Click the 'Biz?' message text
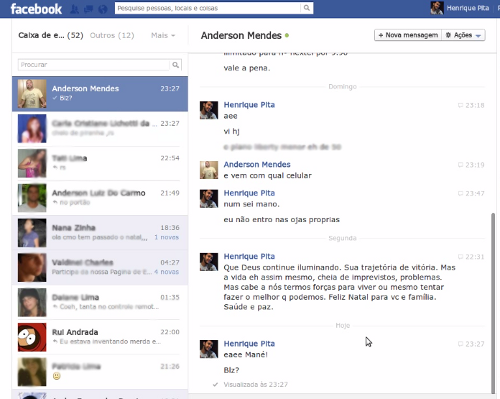The image size is (500, 399). [231, 370]
